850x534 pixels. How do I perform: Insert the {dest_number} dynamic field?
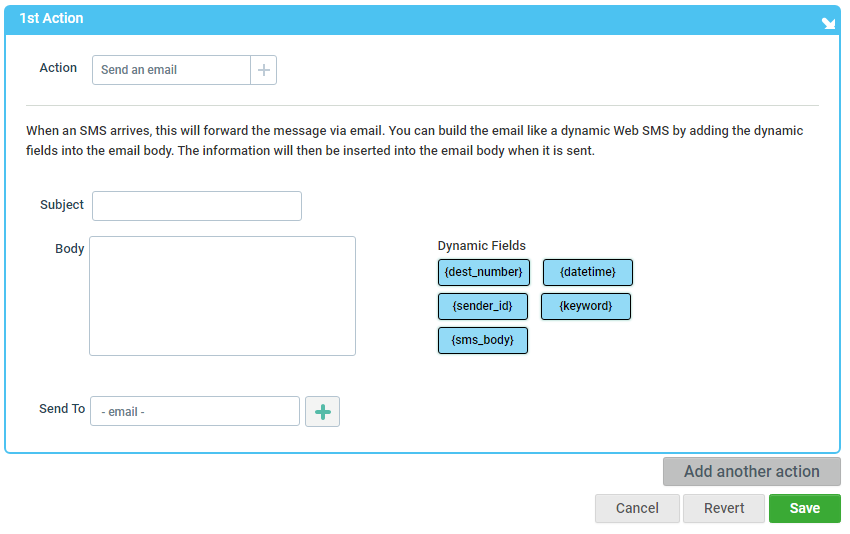484,272
